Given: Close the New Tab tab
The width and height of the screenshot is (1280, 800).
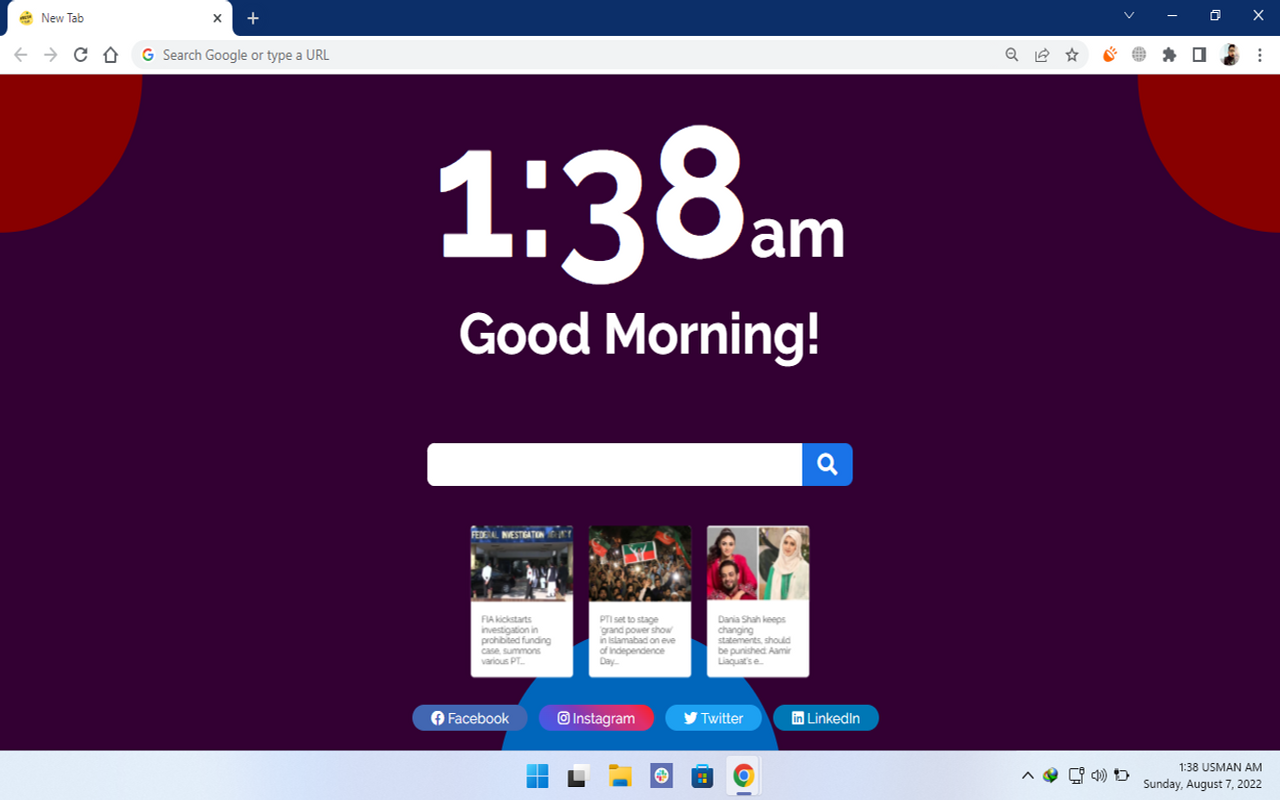Looking at the screenshot, I should [217, 18].
